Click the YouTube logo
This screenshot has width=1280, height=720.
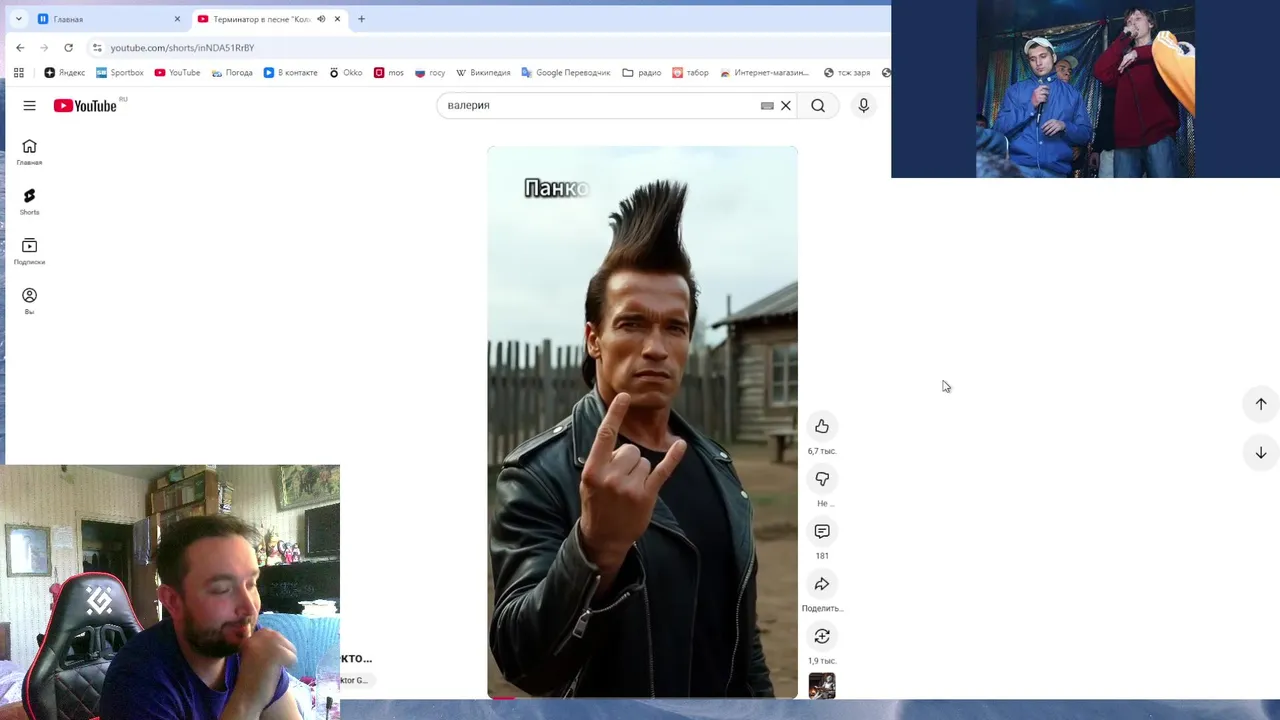[85, 105]
